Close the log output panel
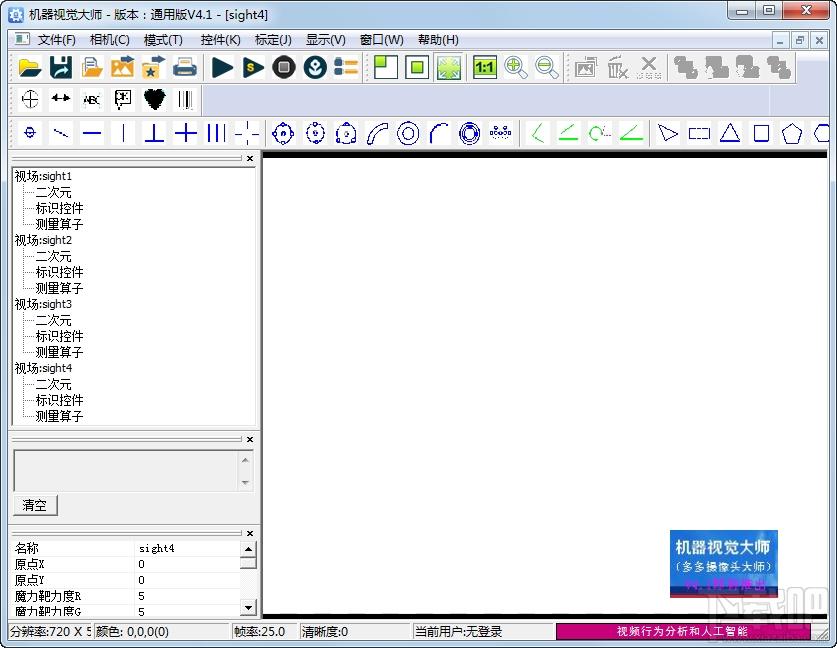This screenshot has height=648, width=837. [x=250, y=439]
